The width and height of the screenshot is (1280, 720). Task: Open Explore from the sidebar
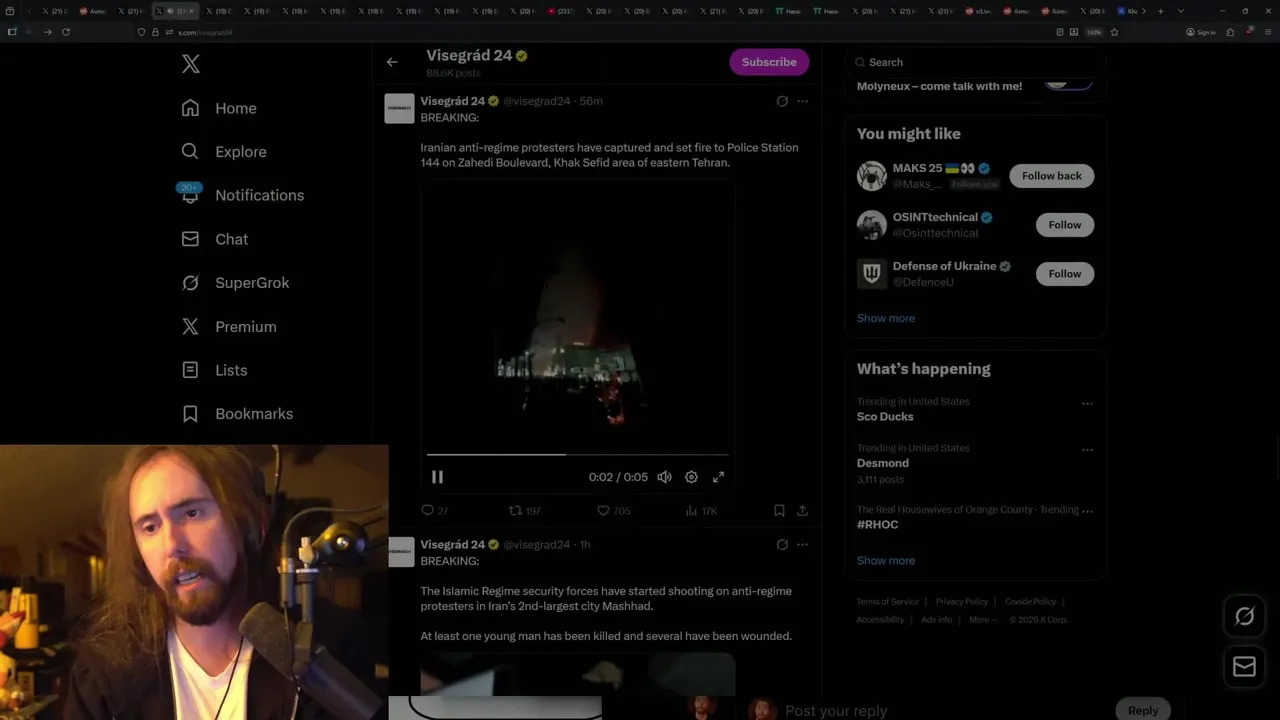223,152
